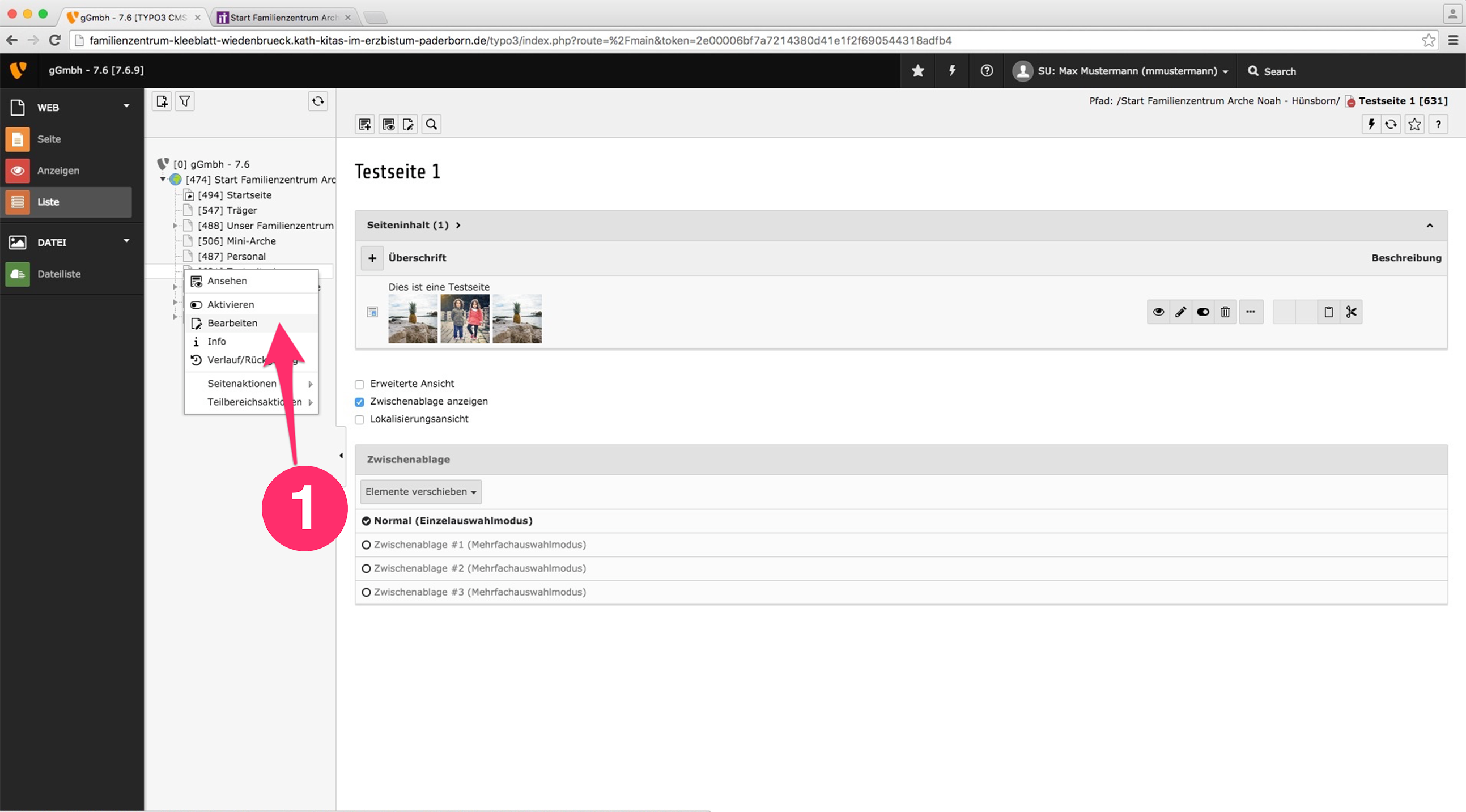Image resolution: width=1466 pixels, height=812 pixels.
Task: Click the delete trash icon on content element
Action: pos(1225,312)
